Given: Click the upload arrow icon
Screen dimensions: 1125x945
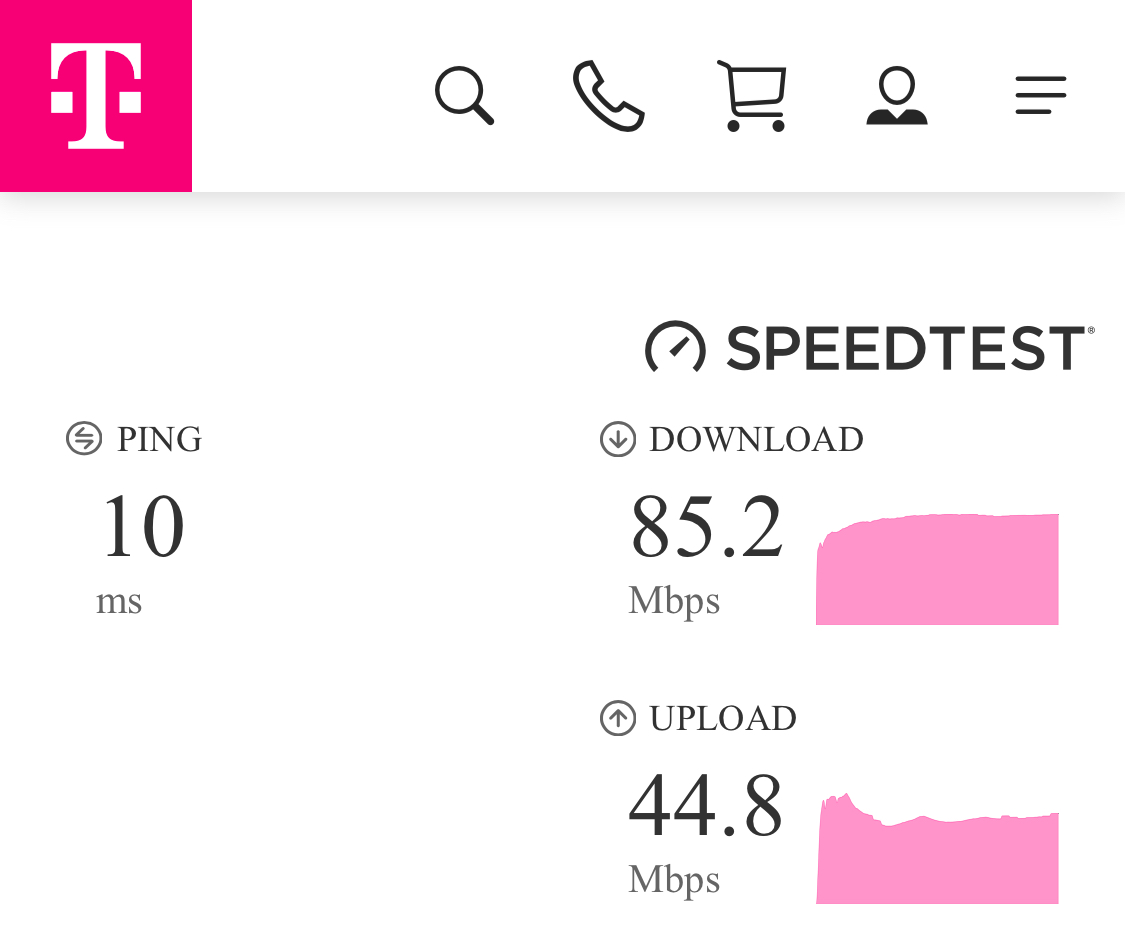Looking at the screenshot, I should click(618, 718).
